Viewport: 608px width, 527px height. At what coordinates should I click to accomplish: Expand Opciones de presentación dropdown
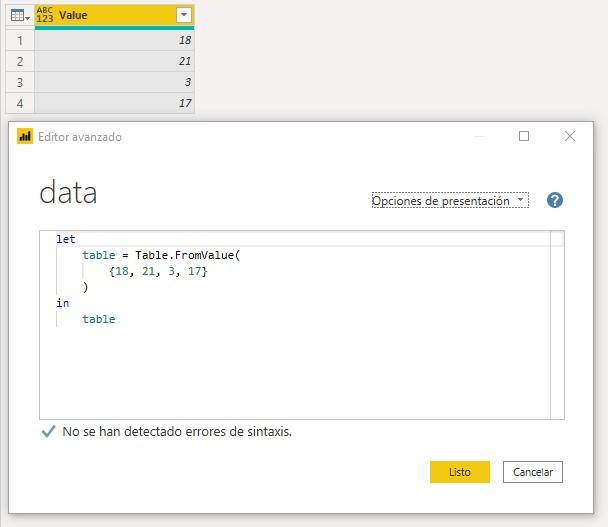(449, 201)
